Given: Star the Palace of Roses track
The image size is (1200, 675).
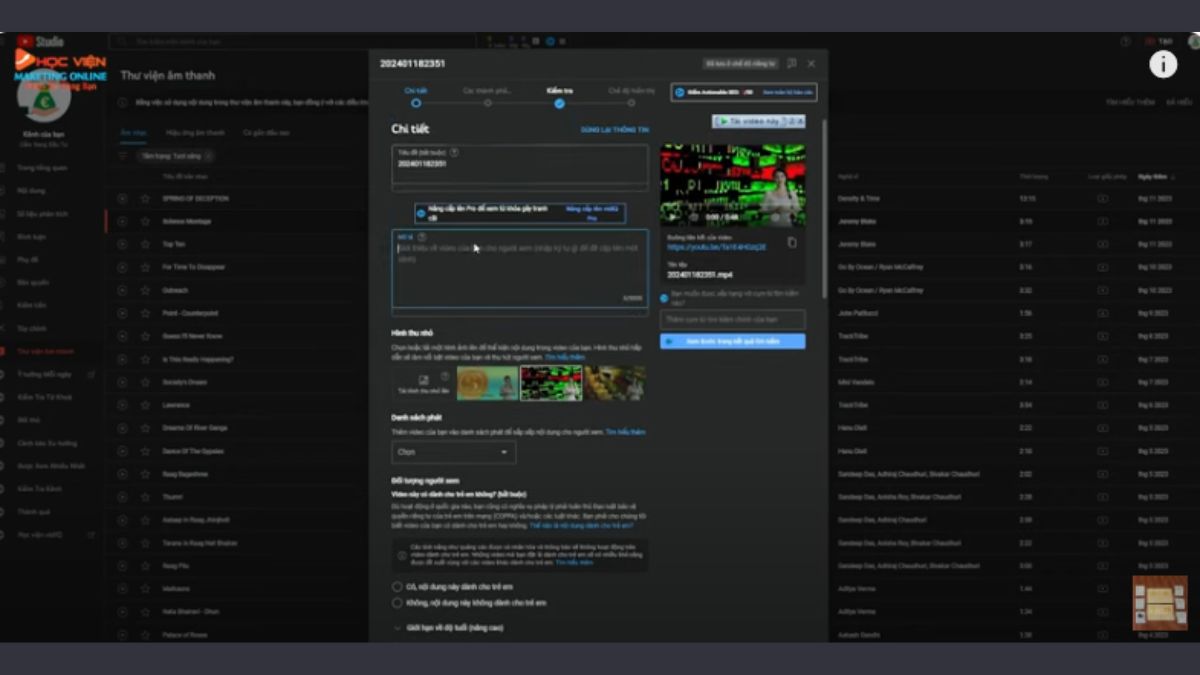Looking at the screenshot, I should coord(145,635).
